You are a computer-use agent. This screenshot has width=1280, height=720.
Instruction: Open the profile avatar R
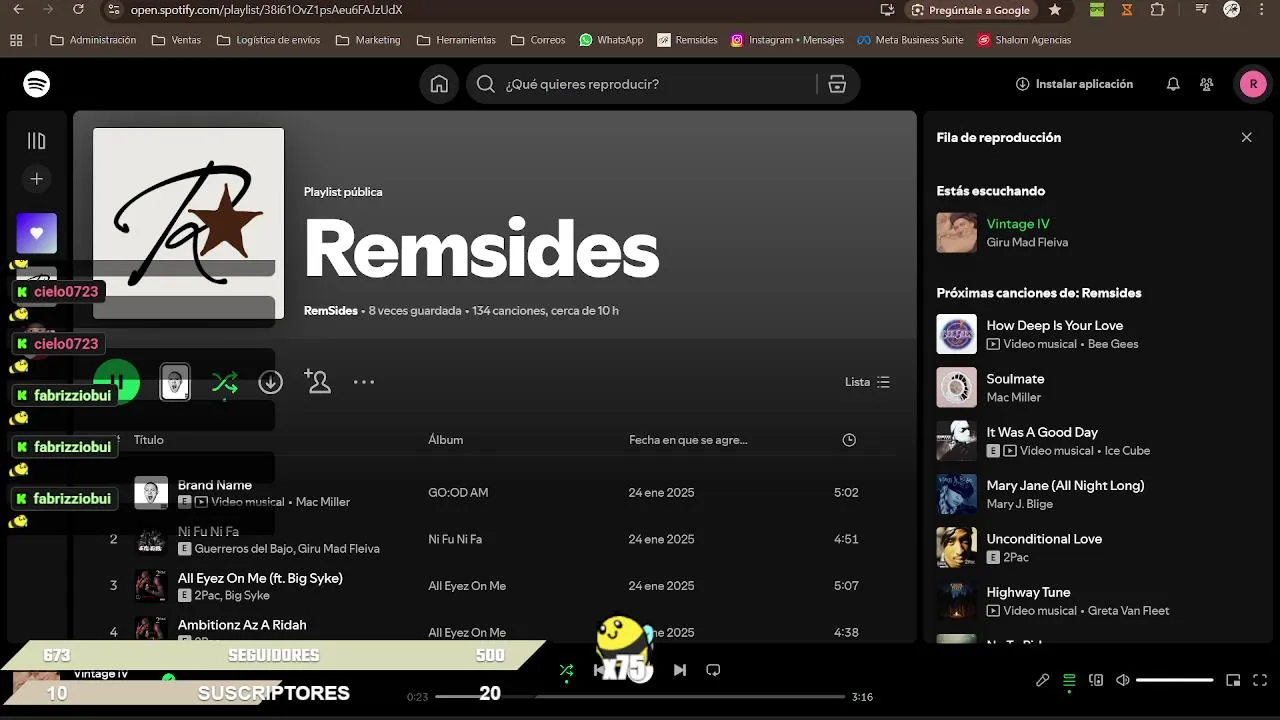pos(1253,84)
